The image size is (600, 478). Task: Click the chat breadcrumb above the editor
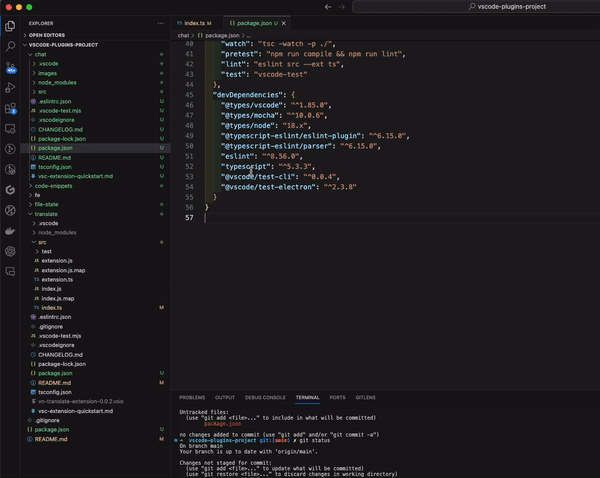click(183, 34)
